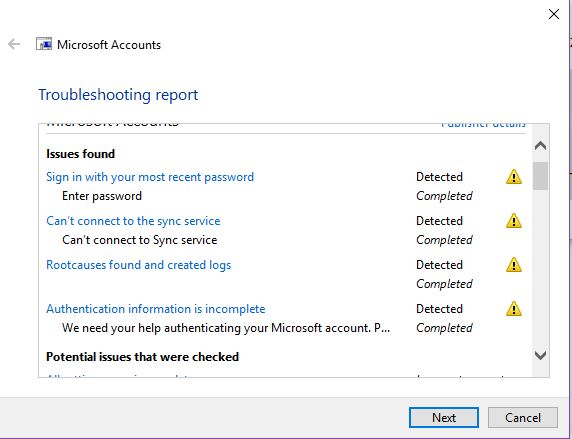This screenshot has height=439, width=572.
Task: Open 'Can't connect to the sync service' link
Action: (x=133, y=221)
